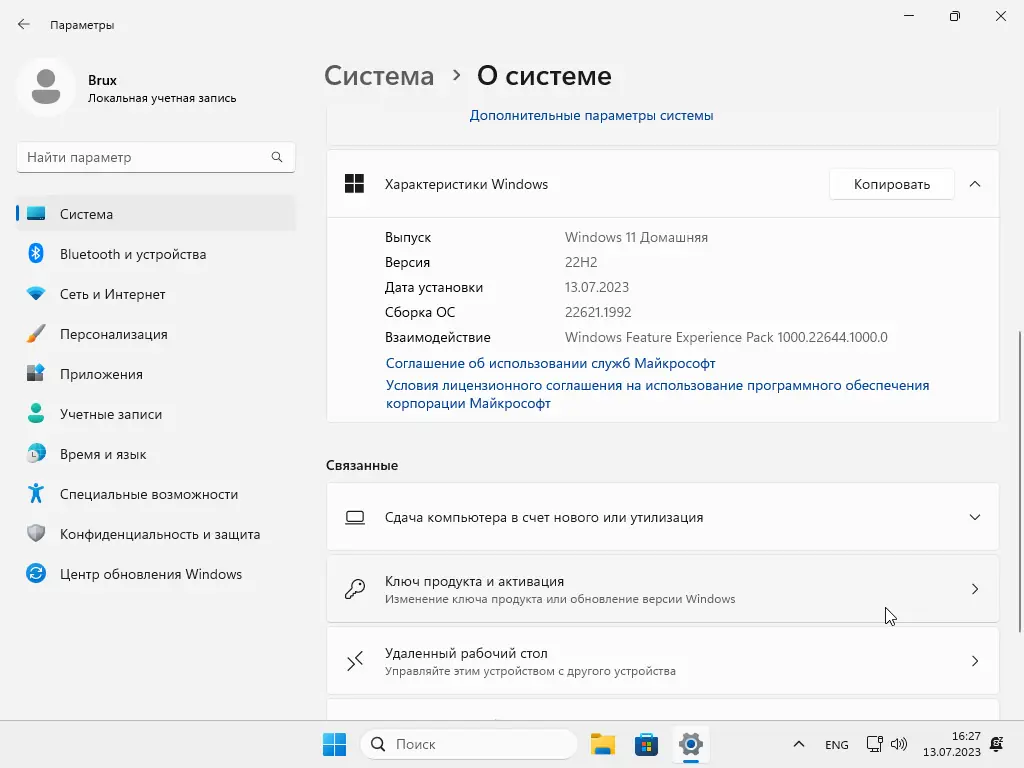Switch ENG input language in taskbar

(837, 744)
